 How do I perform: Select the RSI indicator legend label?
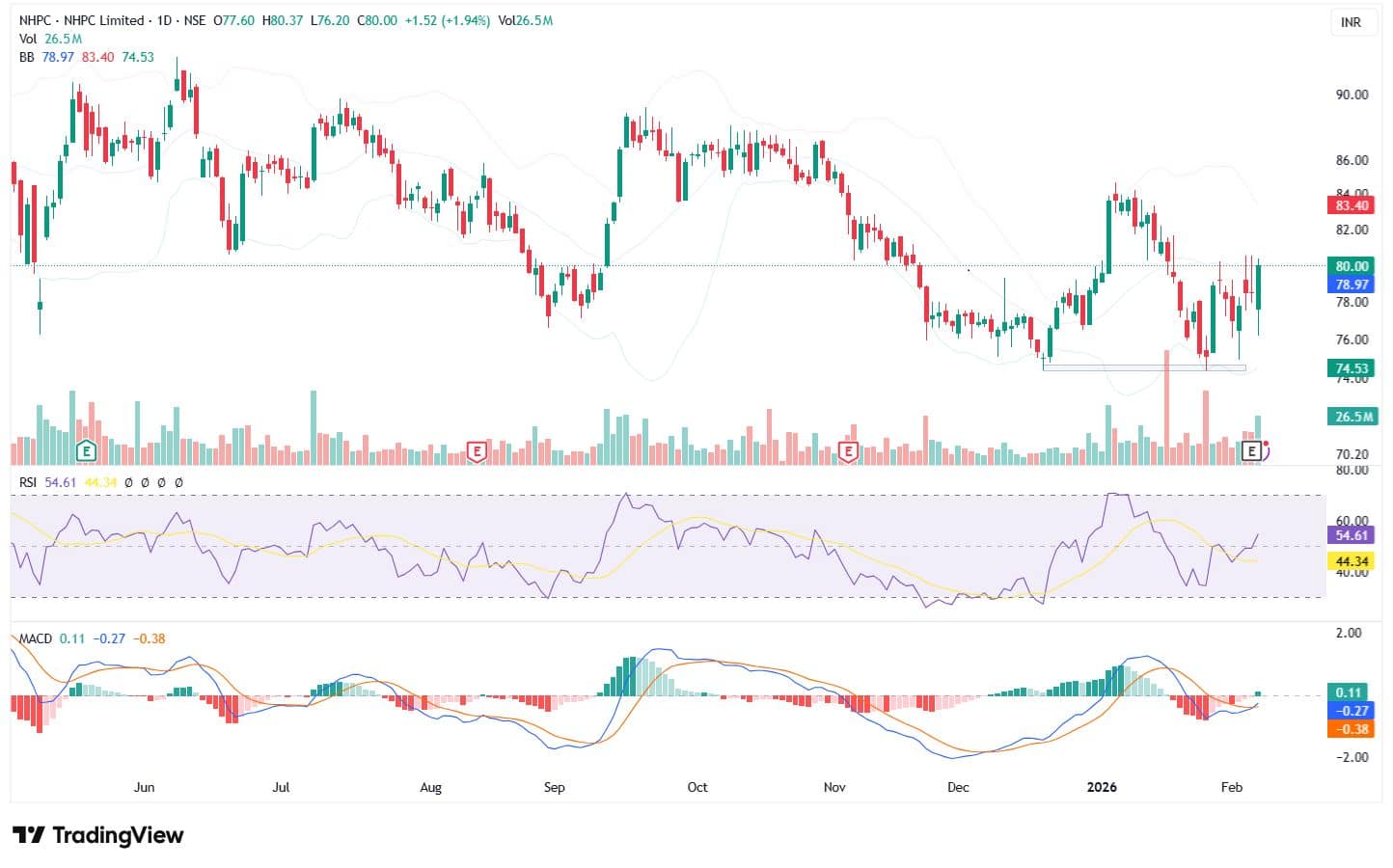point(28,481)
